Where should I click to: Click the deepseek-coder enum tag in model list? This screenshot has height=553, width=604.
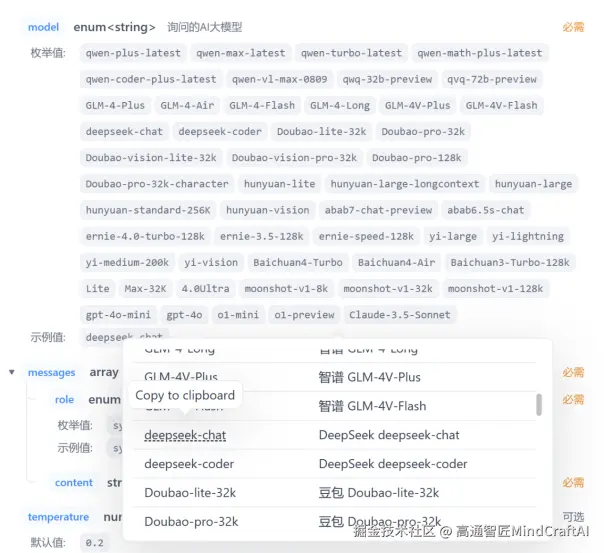coord(220,131)
